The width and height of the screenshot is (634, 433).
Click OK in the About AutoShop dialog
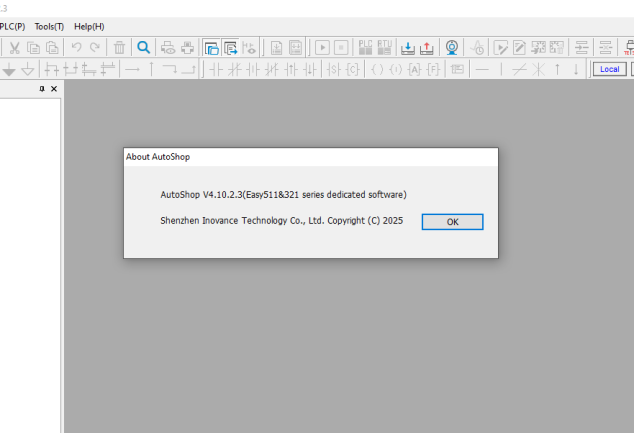(x=452, y=222)
